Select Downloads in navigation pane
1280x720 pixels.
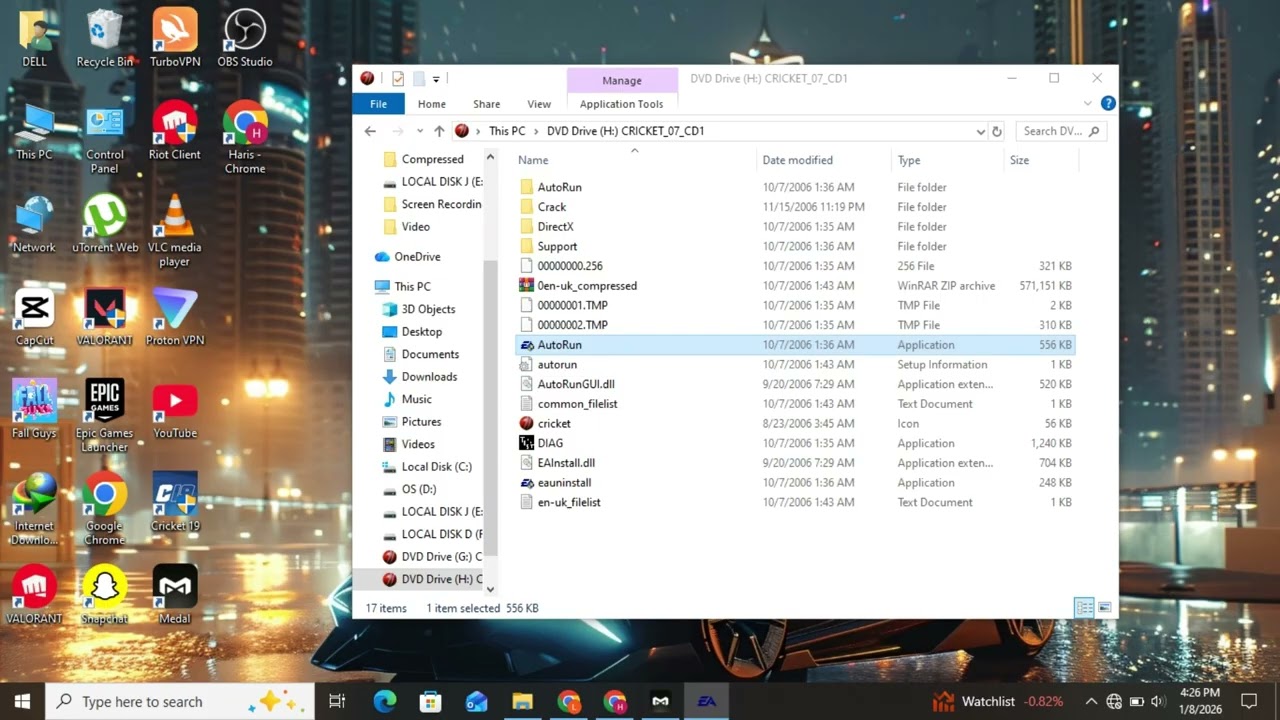(429, 377)
